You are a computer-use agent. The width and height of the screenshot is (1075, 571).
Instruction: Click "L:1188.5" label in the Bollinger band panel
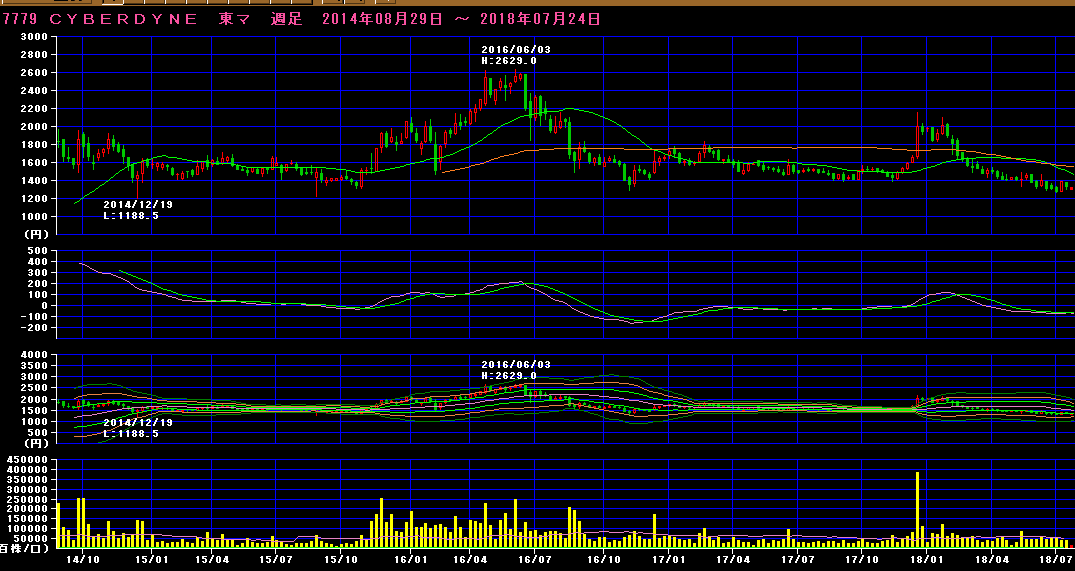coord(131,433)
